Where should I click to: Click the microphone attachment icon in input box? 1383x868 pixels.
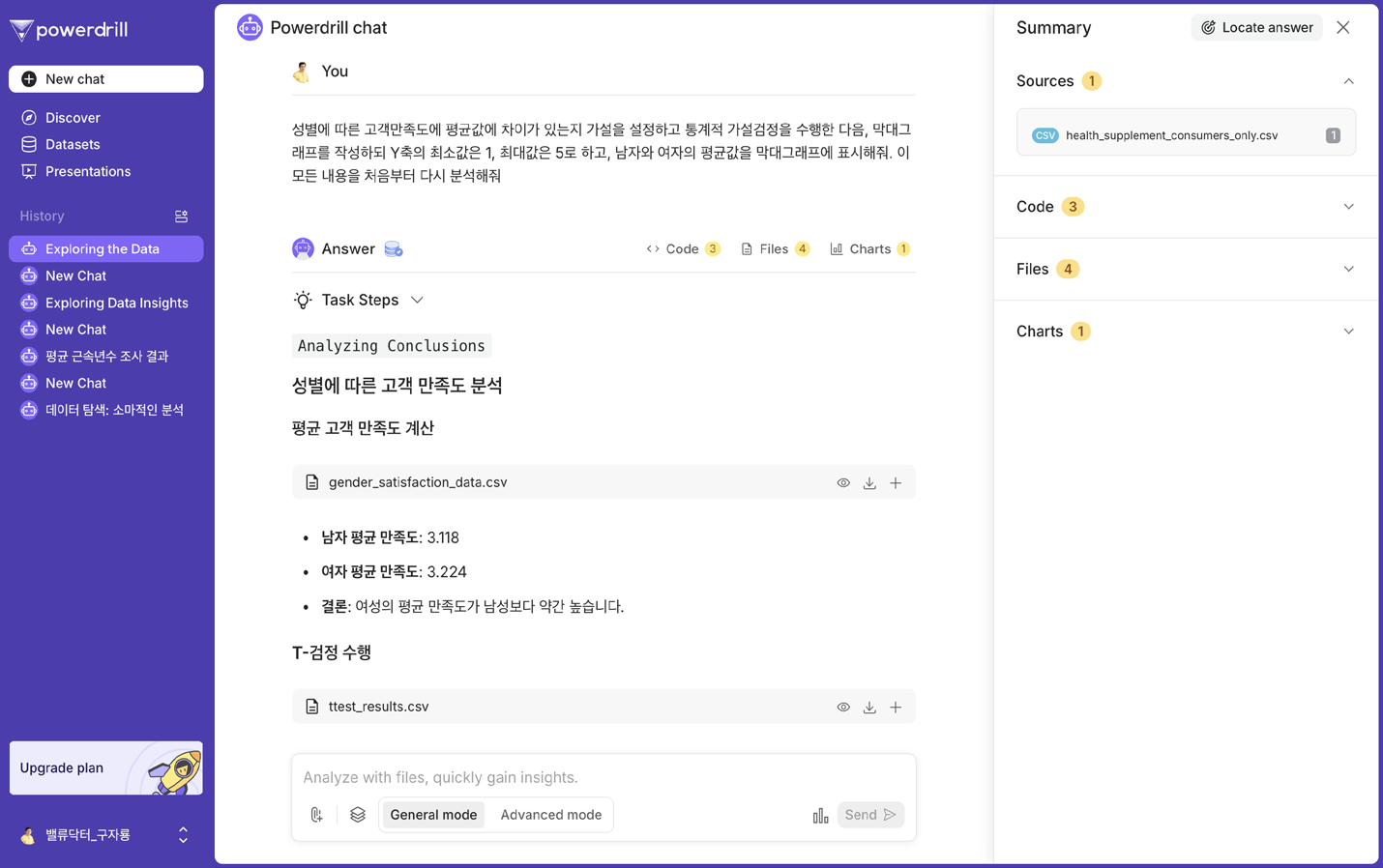point(316,815)
